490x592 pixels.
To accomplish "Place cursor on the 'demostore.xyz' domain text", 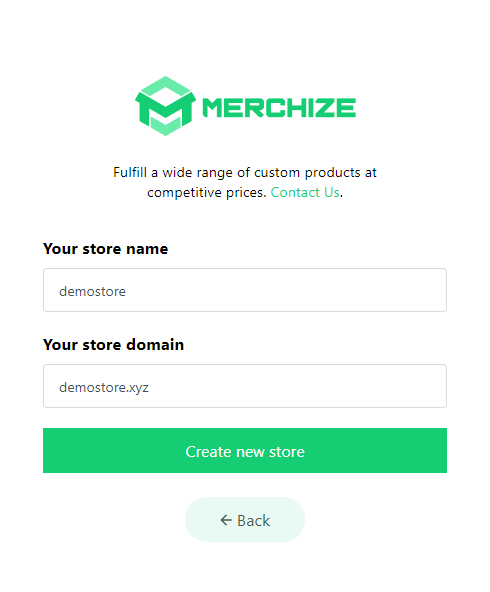I will [x=104, y=388].
